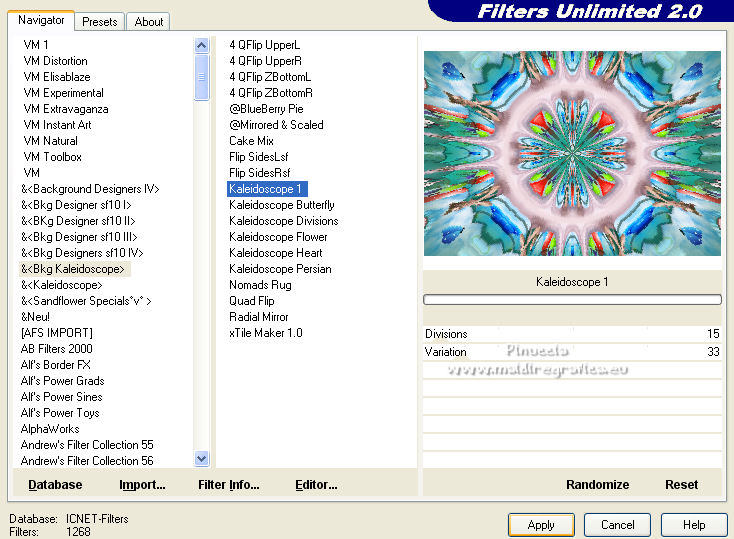Choose the 4 QFlip ZBottomL filter

tap(270, 77)
